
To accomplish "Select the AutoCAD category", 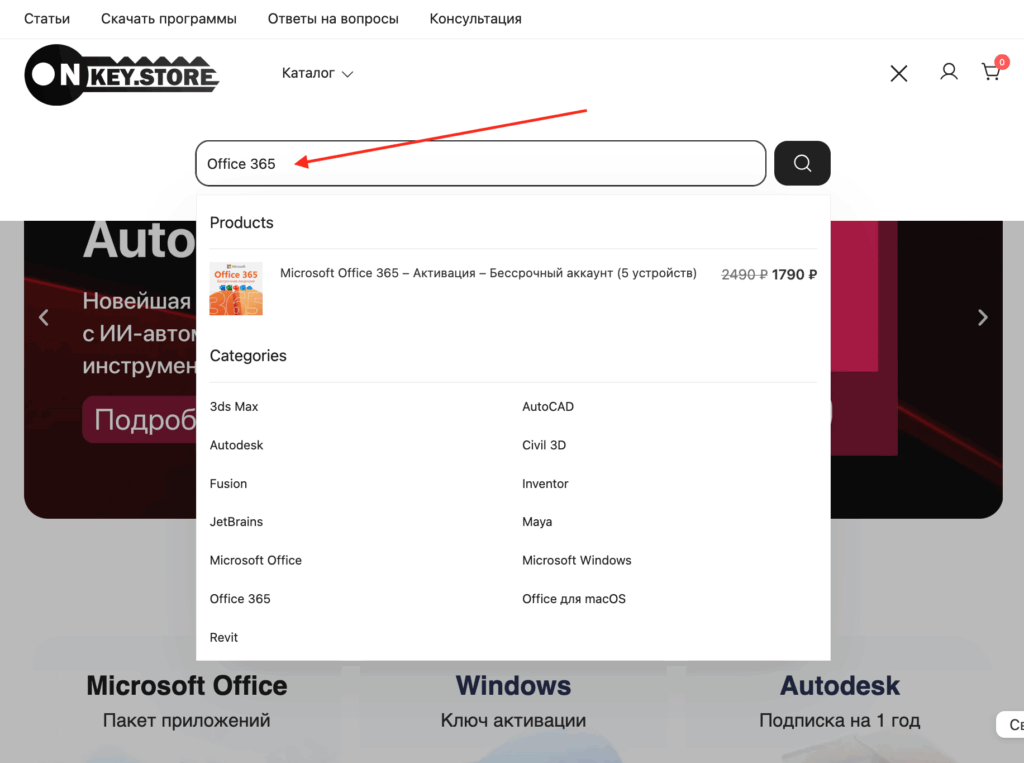I will point(548,407).
